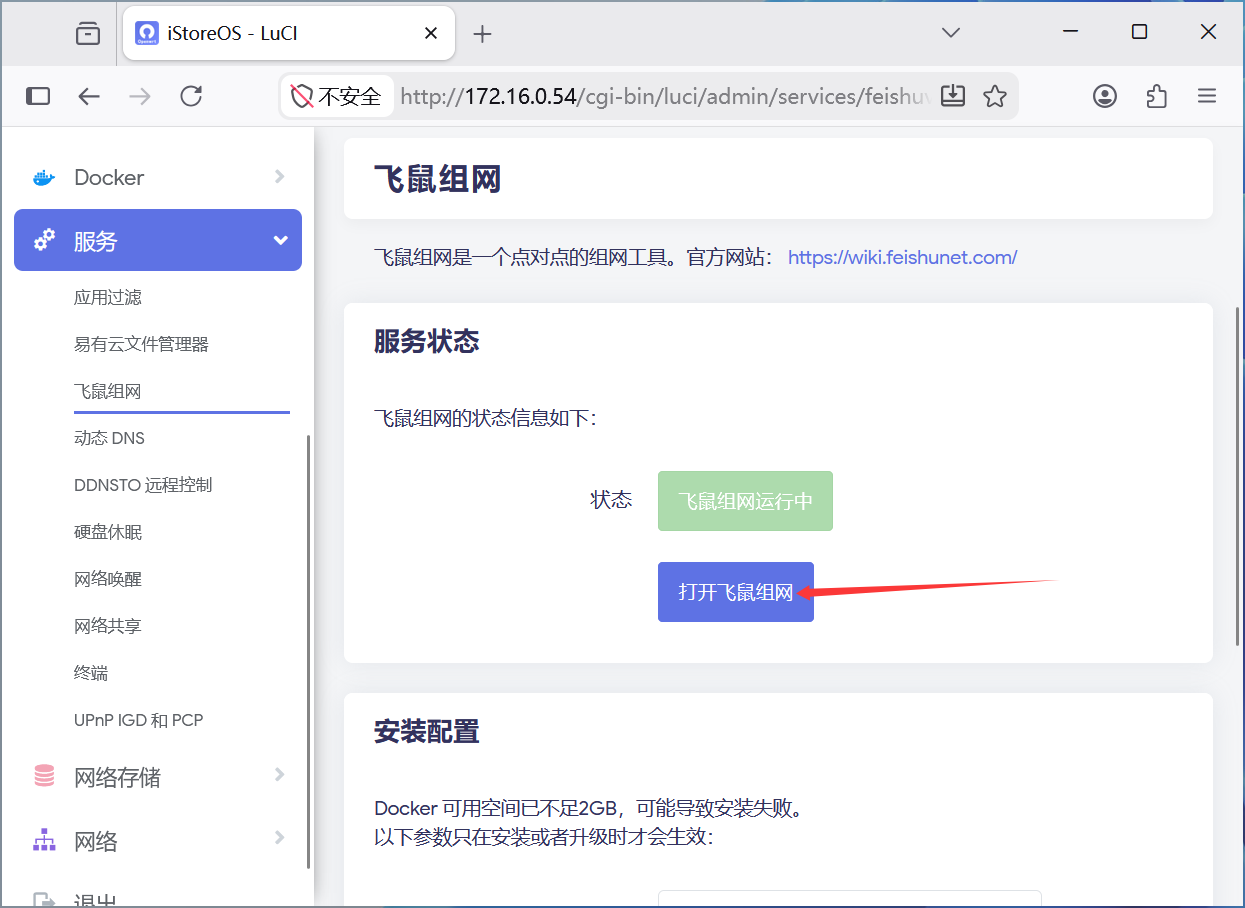
Task: Click the 服务状态 section heading
Action: tap(427, 341)
